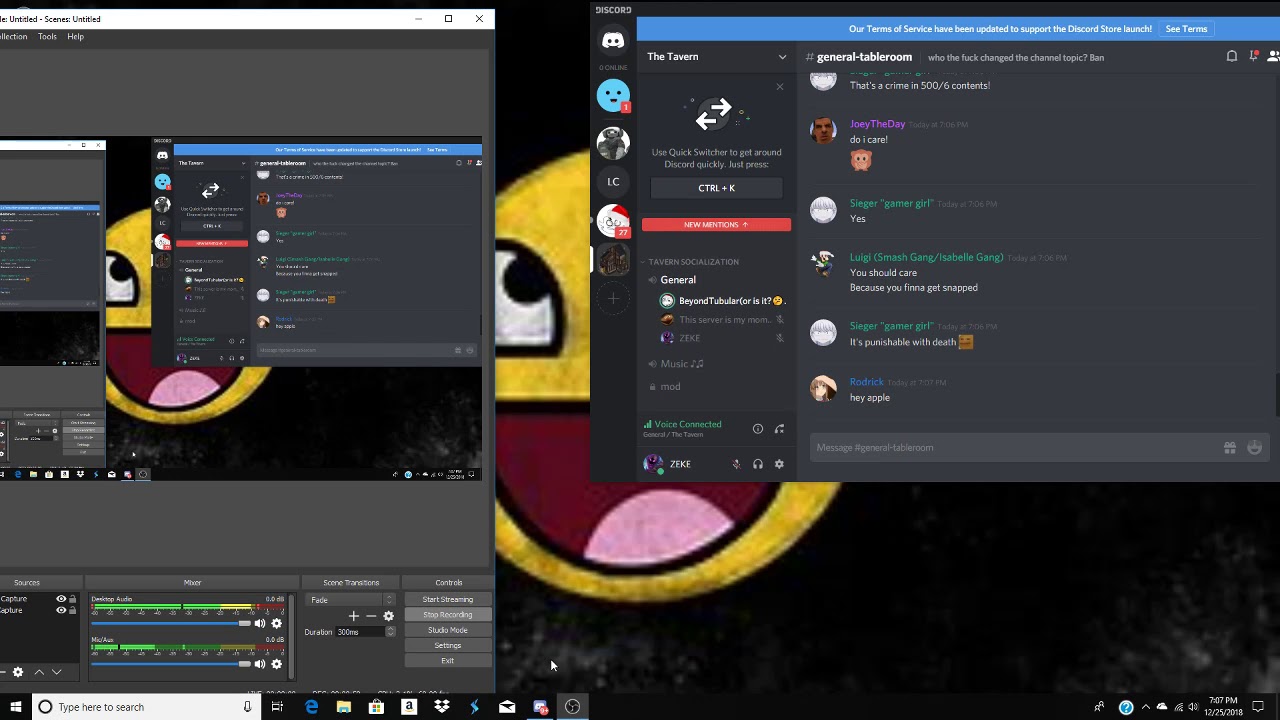Show pinned messages in general-tableroom
This screenshot has height=720, width=1280.
pyautogui.click(x=1253, y=56)
